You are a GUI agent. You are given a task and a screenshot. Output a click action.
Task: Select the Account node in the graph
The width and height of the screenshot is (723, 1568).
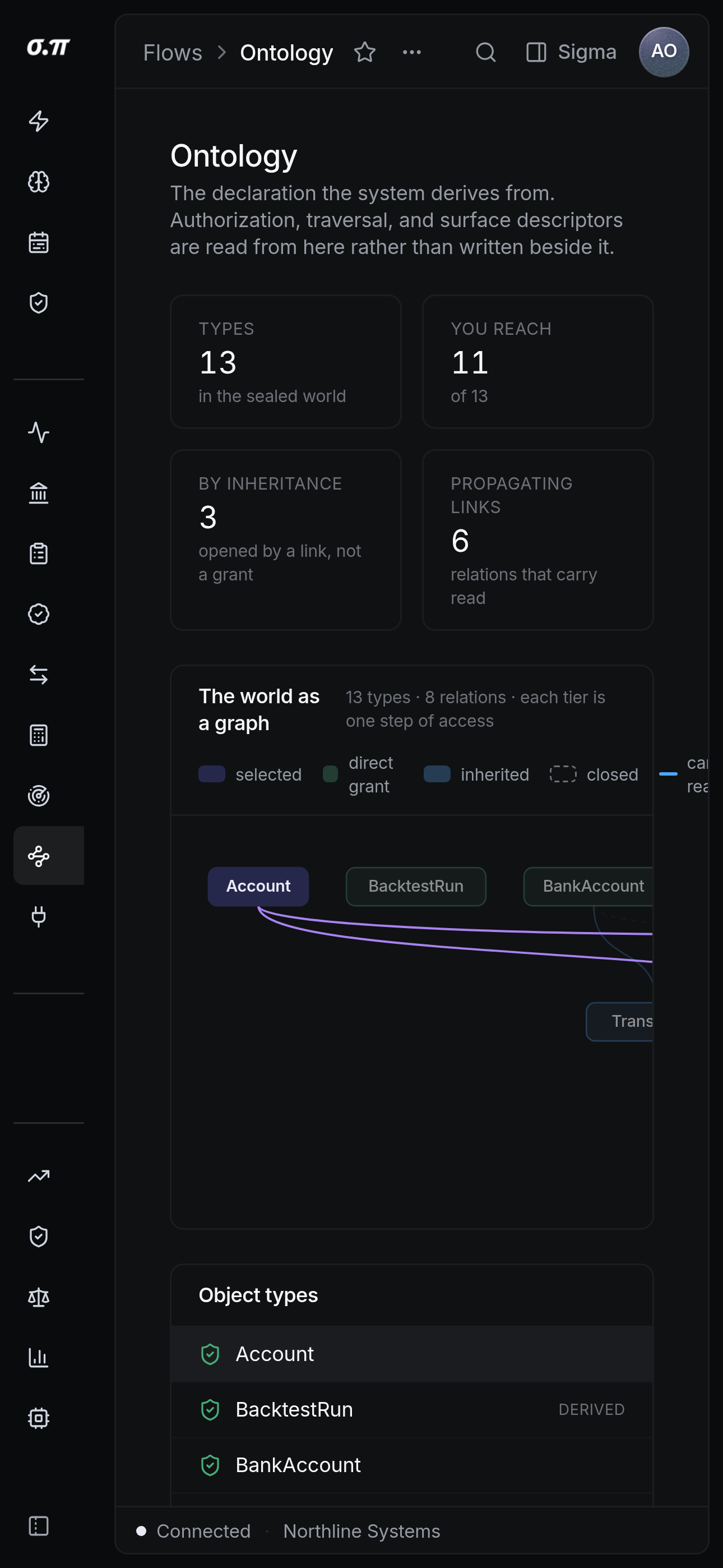point(258,886)
